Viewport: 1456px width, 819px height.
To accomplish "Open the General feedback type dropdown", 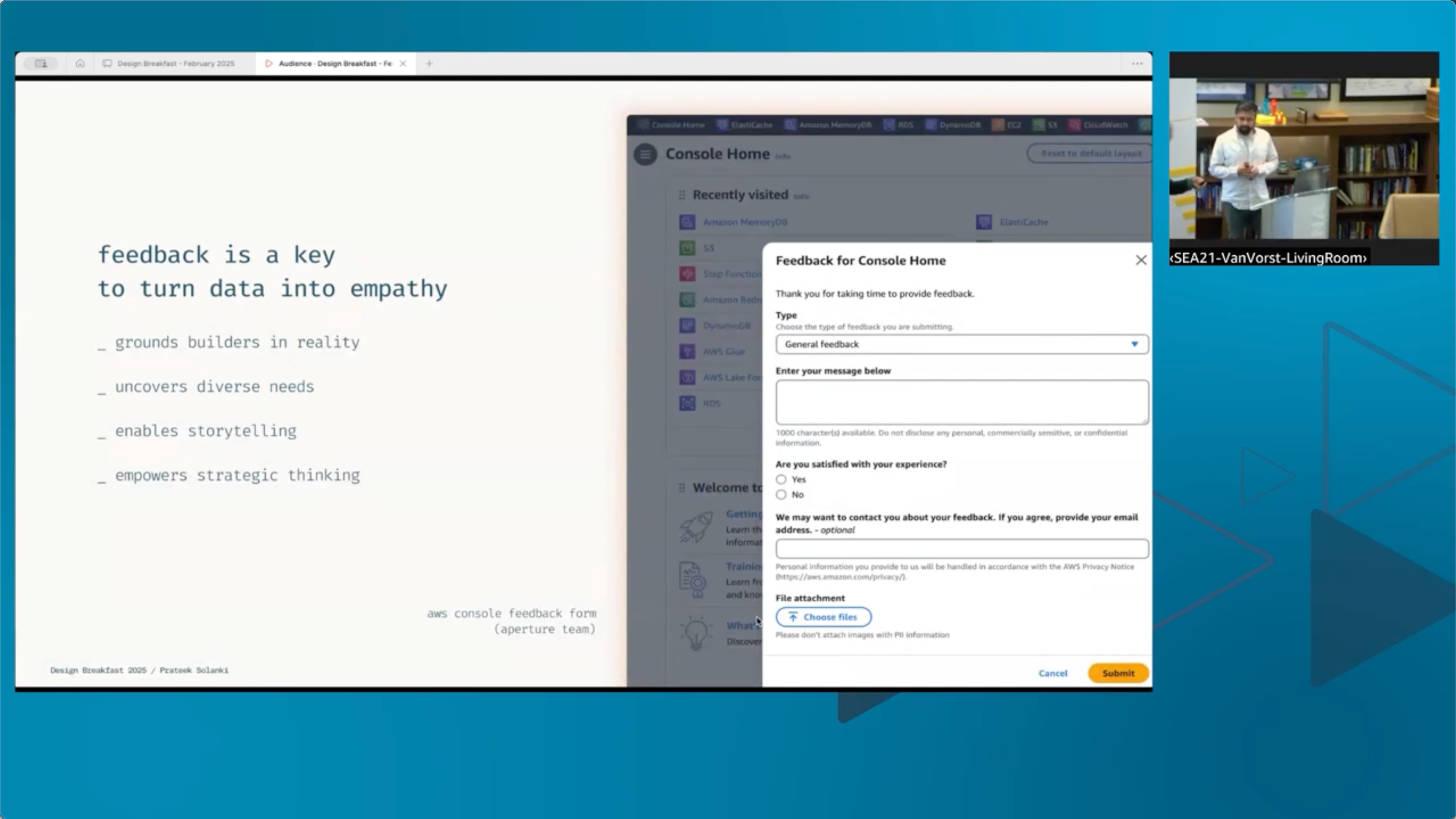I will click(961, 344).
